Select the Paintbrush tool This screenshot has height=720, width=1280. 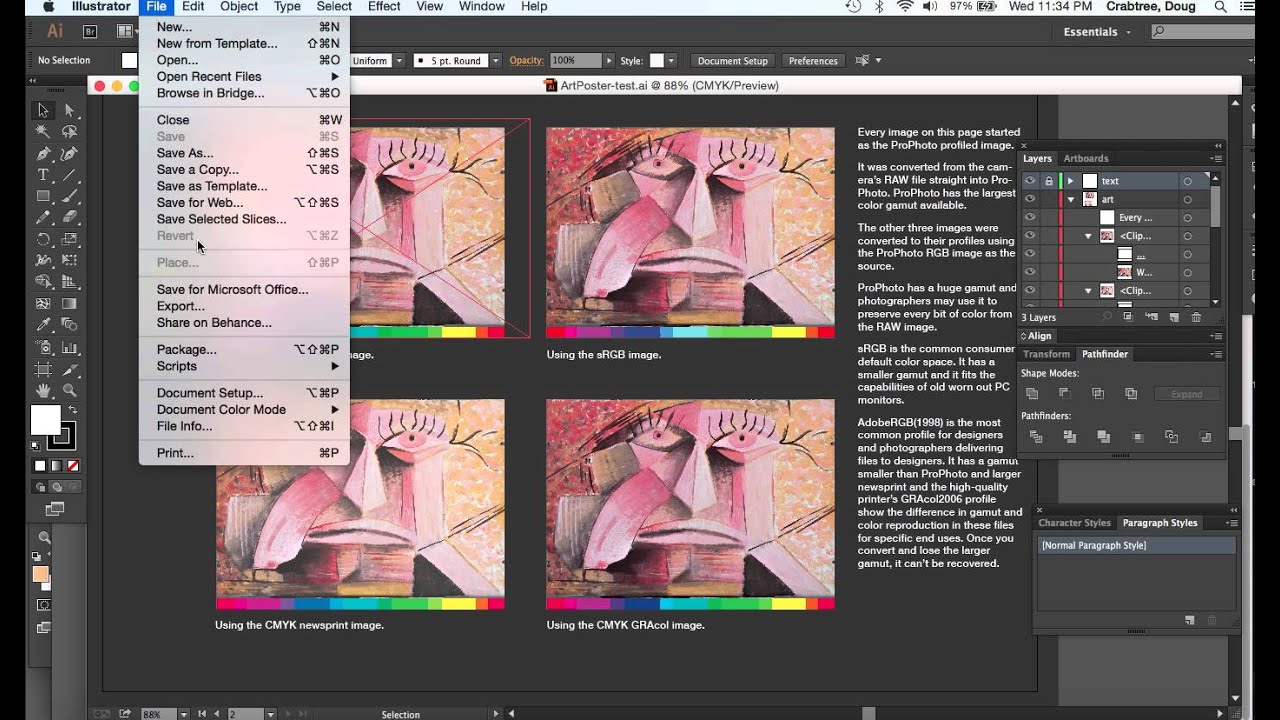tap(70, 196)
